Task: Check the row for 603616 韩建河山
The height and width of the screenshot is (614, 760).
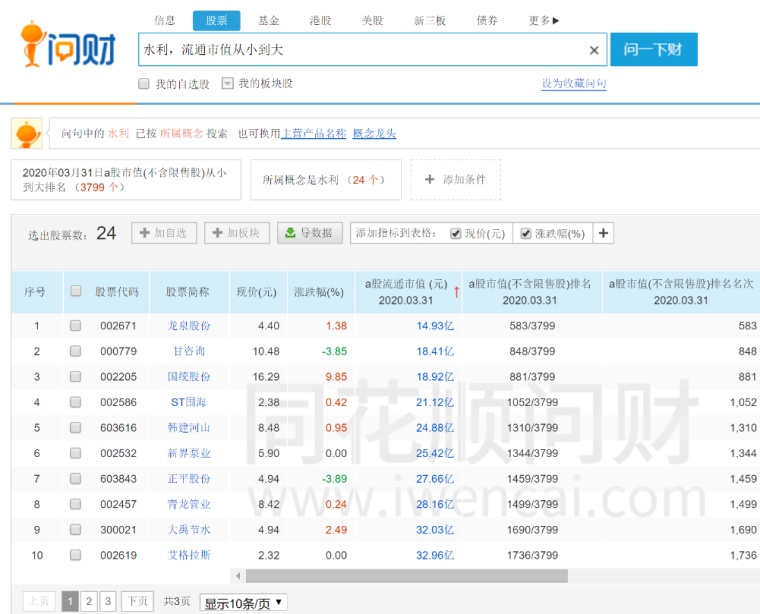Action: pos(75,427)
